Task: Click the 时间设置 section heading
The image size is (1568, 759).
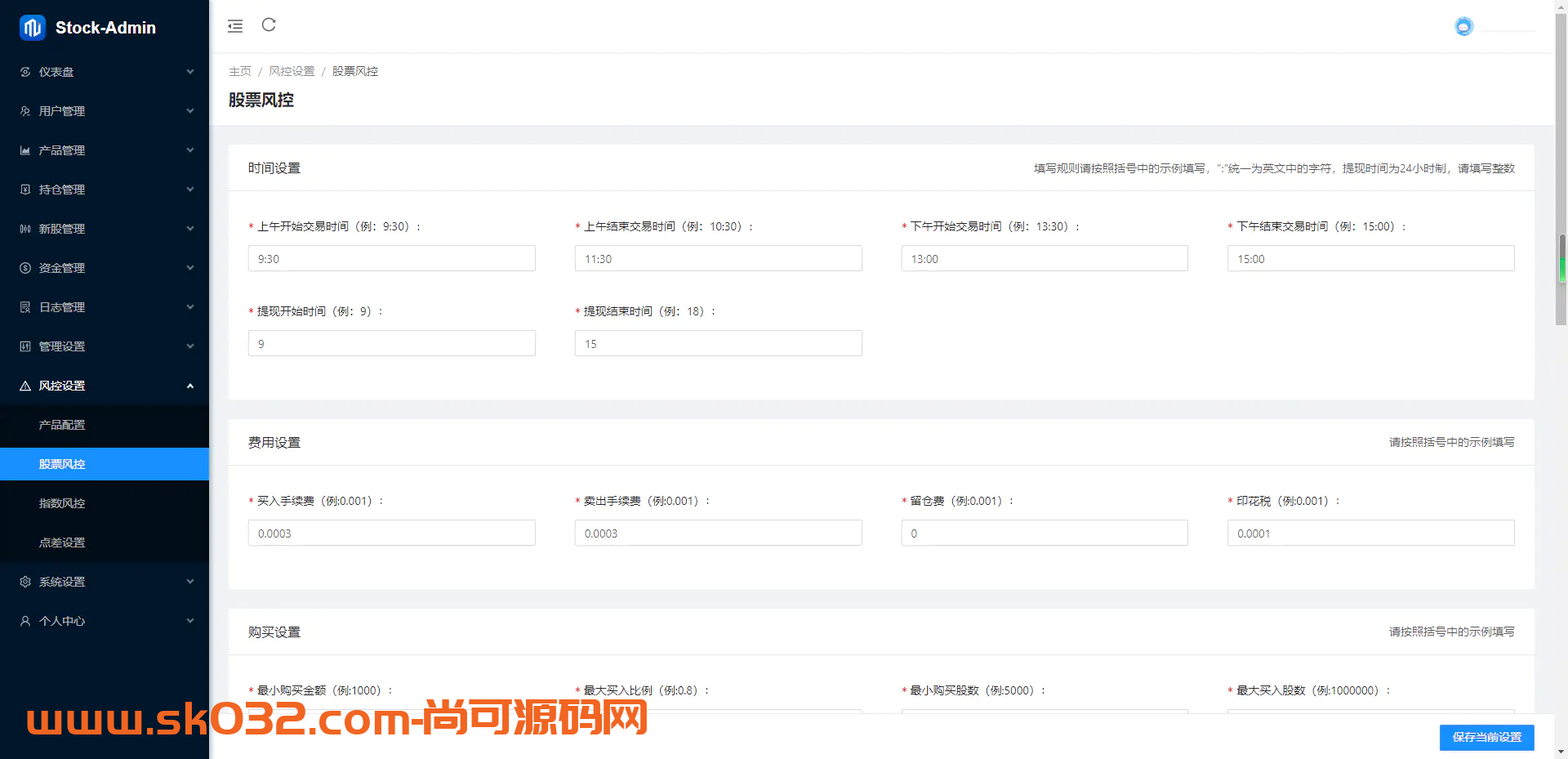Action: [274, 168]
